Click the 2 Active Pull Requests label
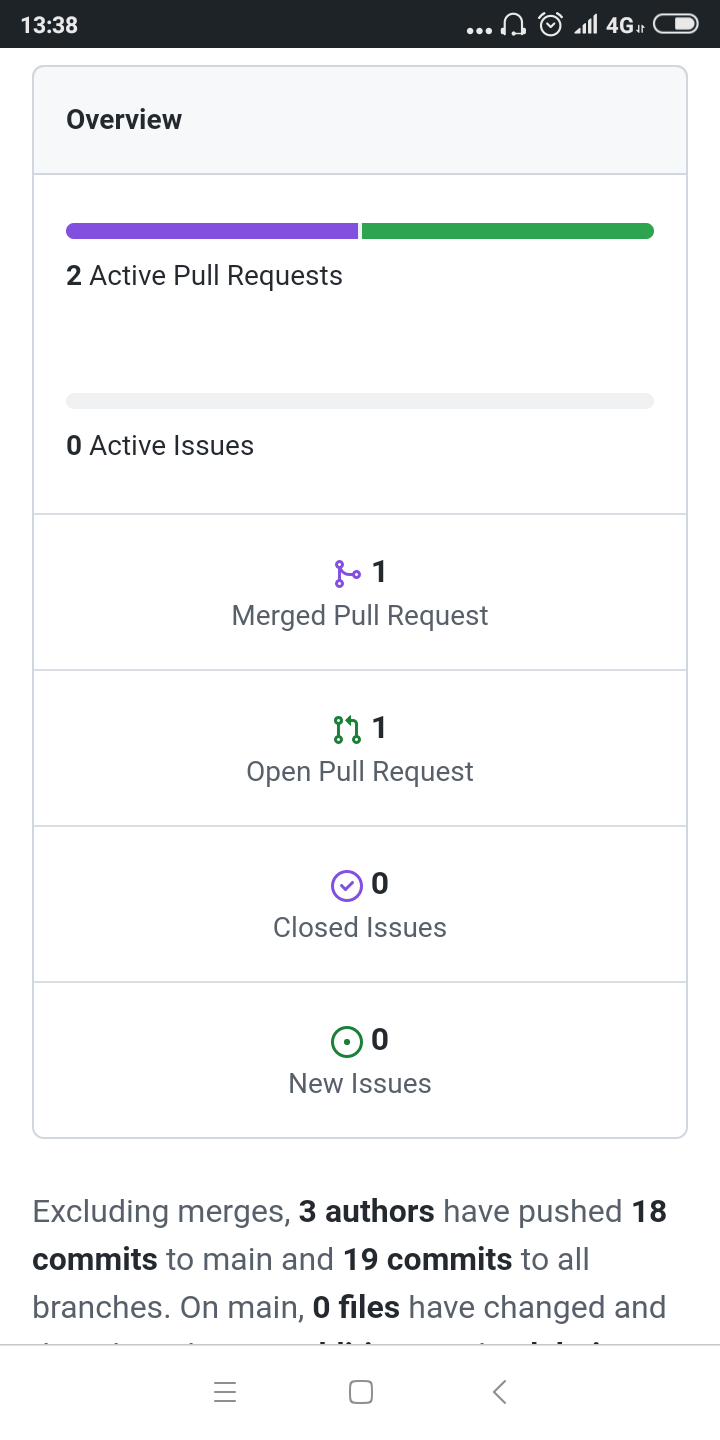The height and width of the screenshot is (1440, 720). tap(204, 276)
